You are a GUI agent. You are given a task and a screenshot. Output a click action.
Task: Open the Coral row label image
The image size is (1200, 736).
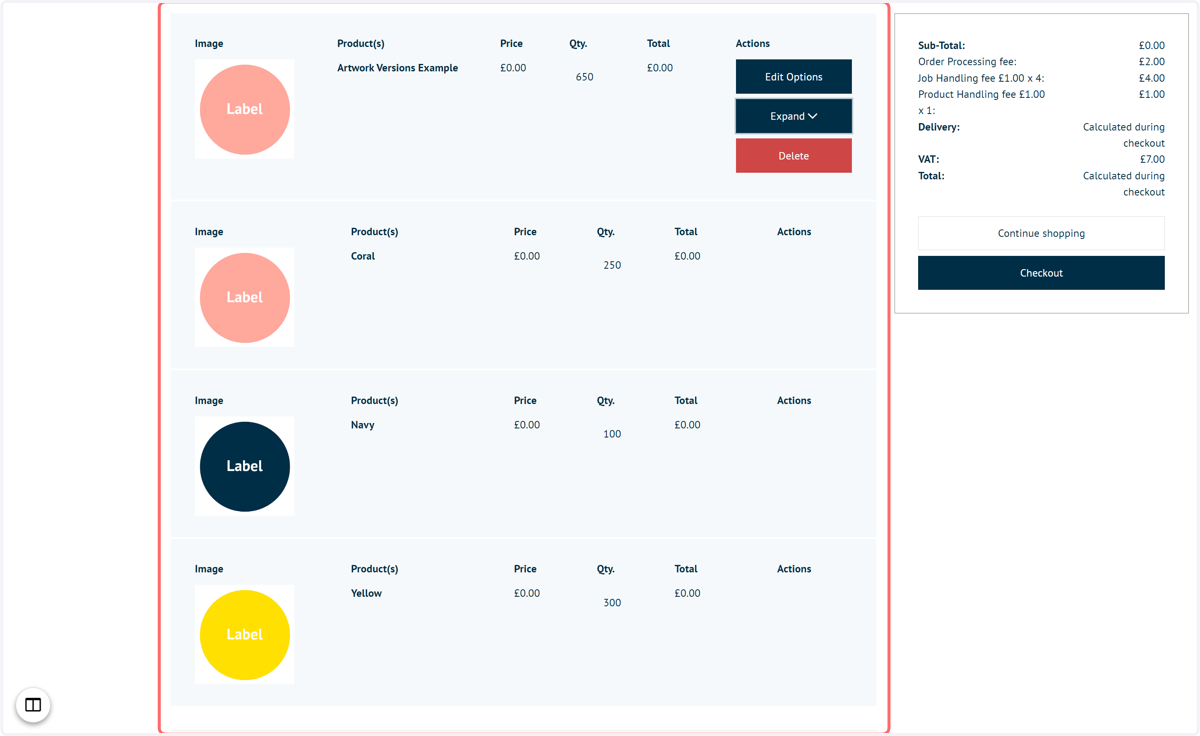click(245, 297)
